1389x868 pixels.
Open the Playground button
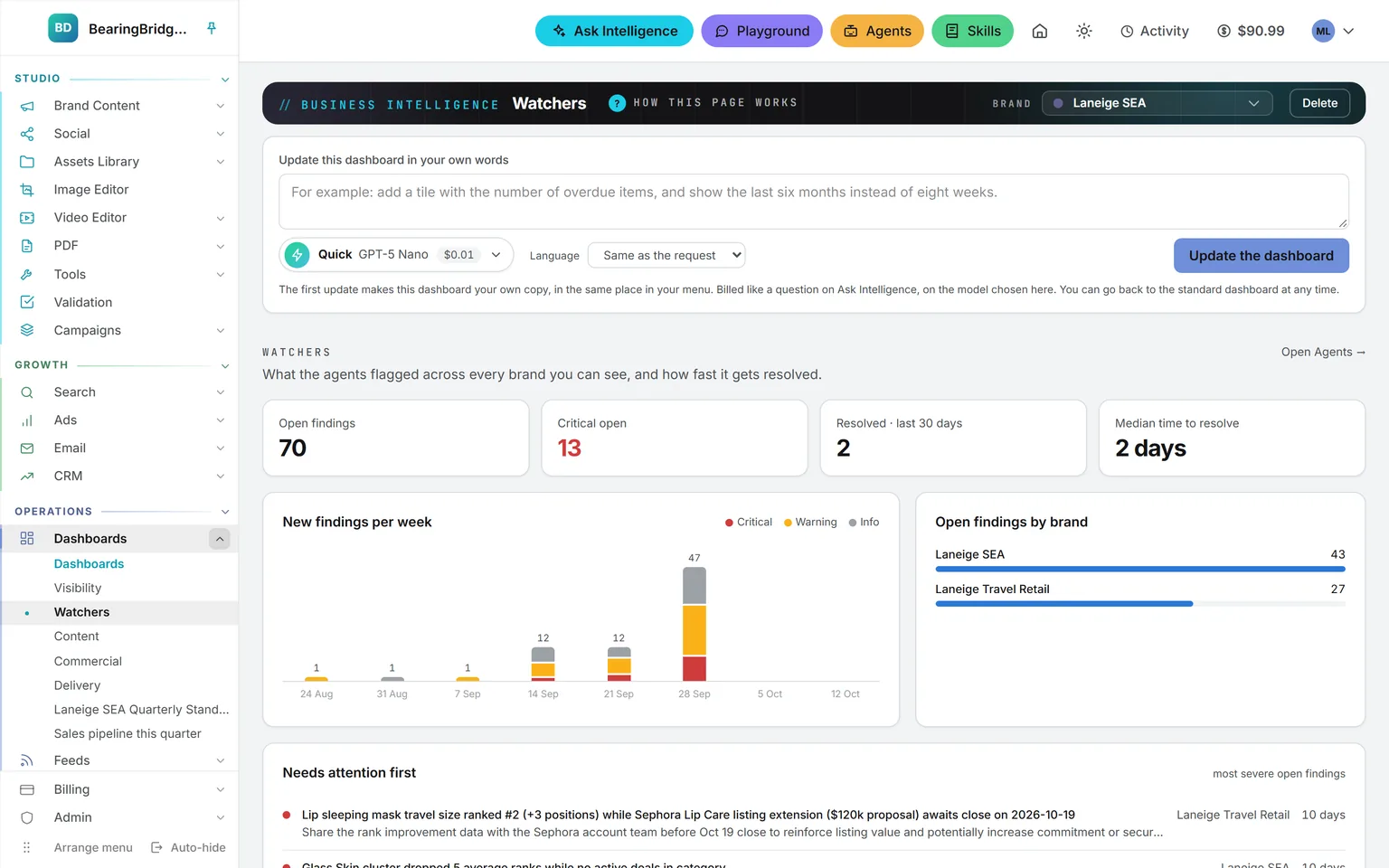(x=761, y=31)
